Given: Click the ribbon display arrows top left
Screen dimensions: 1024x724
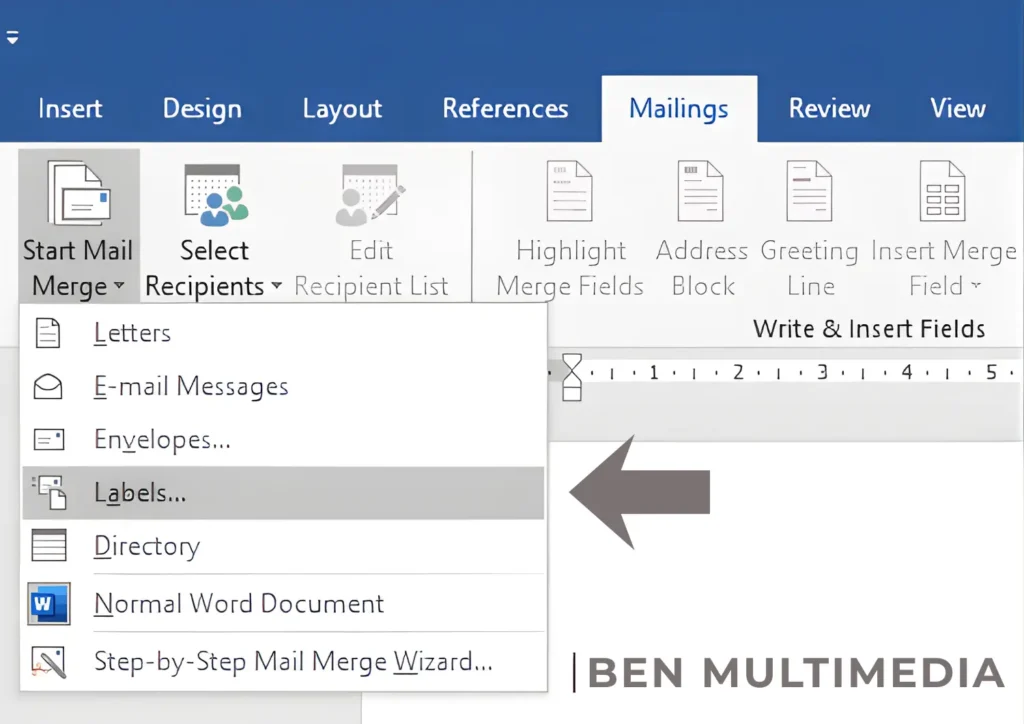Looking at the screenshot, I should coord(13,37).
